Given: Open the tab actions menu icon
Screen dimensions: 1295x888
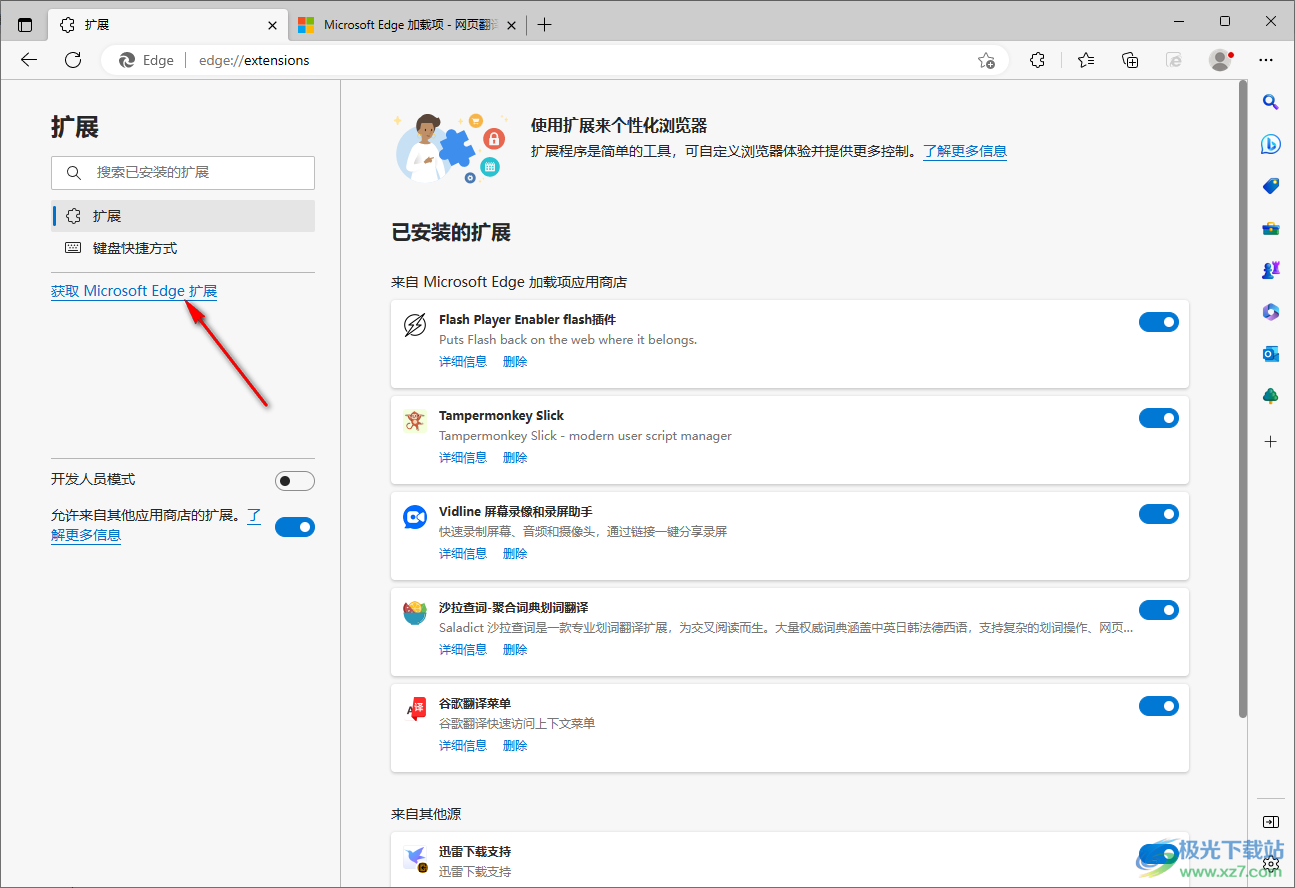Looking at the screenshot, I should pyautogui.click(x=25, y=25).
